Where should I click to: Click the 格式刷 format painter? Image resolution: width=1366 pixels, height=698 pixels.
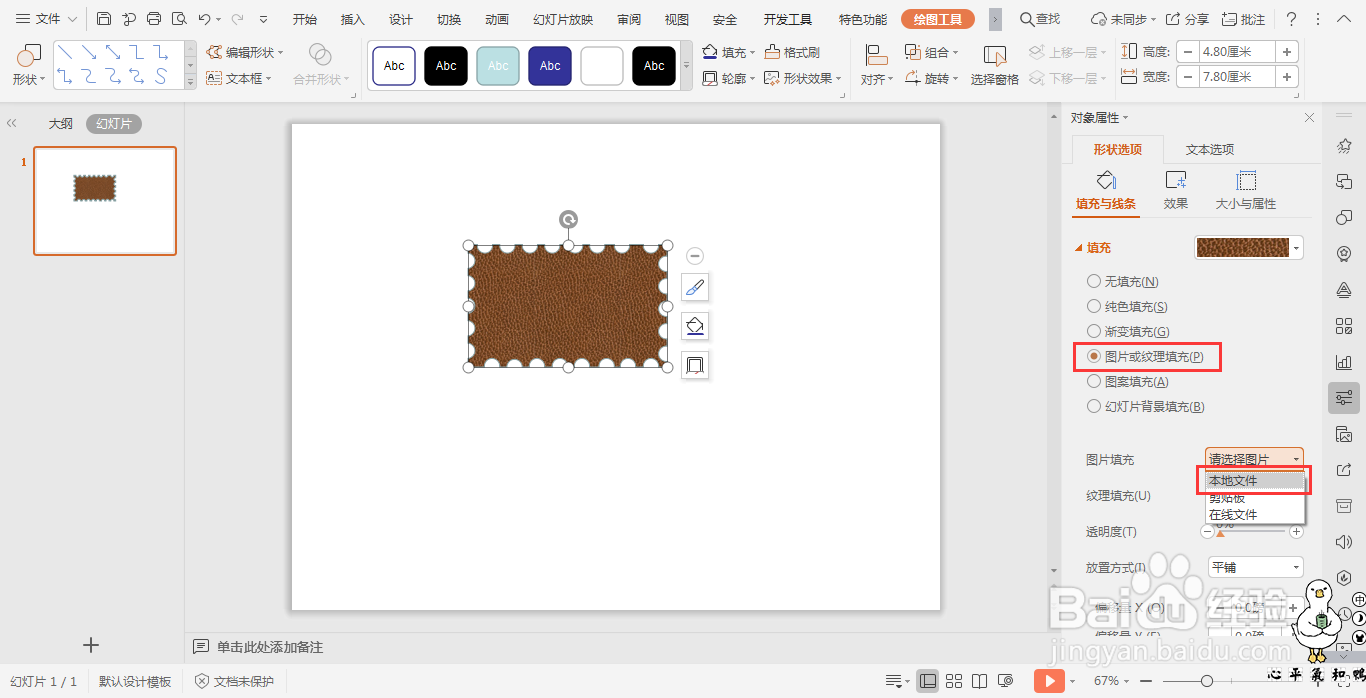792,52
